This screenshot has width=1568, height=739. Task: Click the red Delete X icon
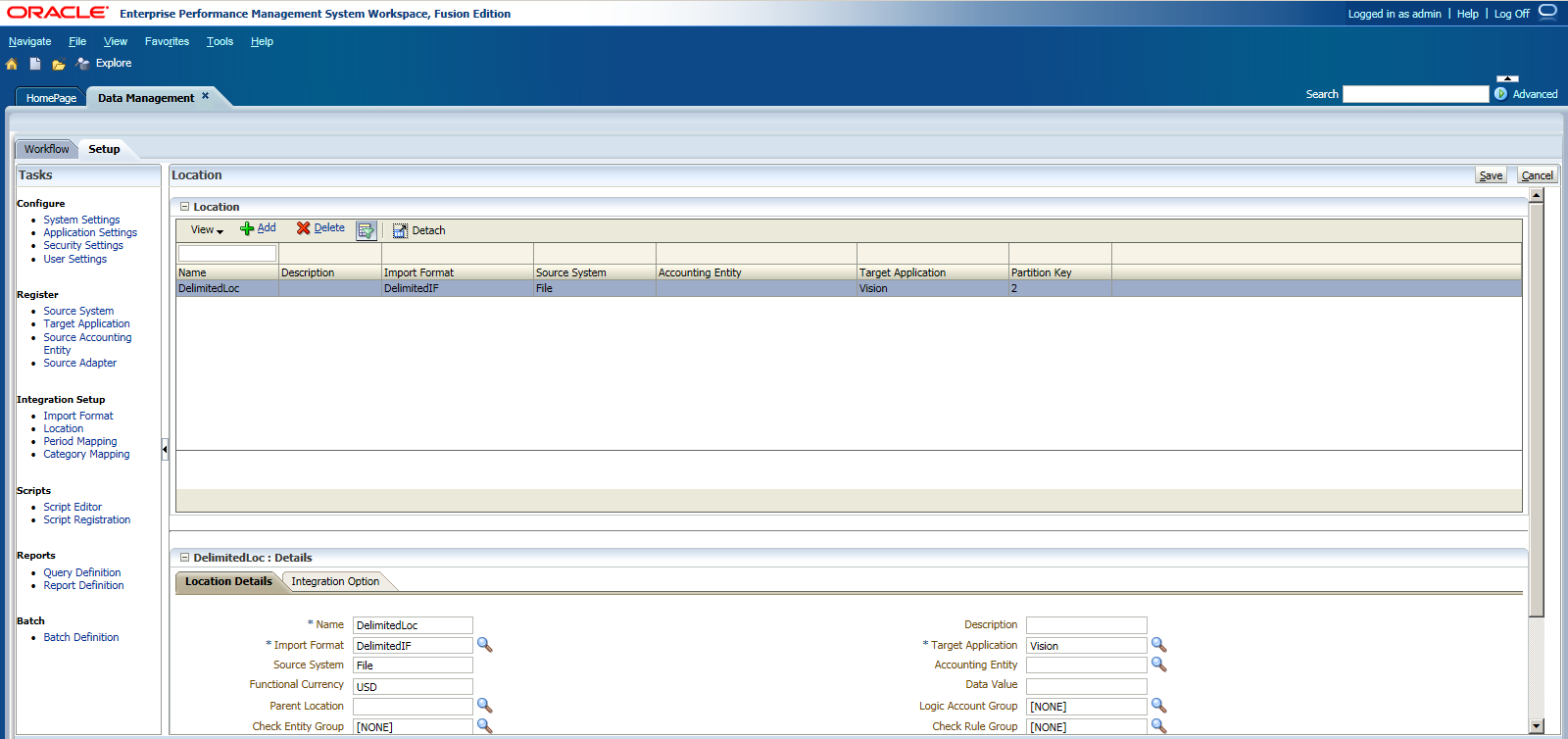(x=304, y=228)
